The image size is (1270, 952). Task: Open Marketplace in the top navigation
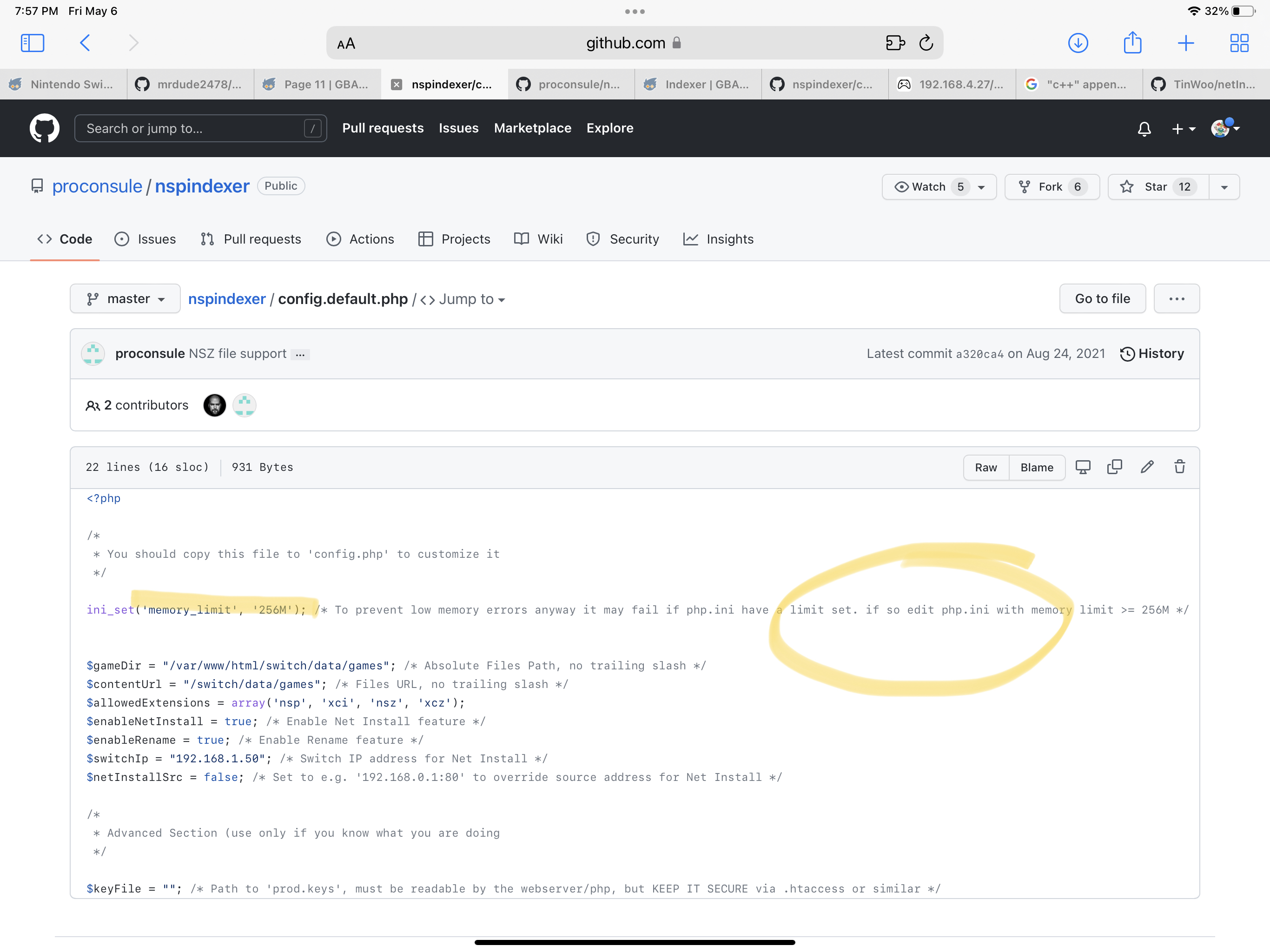[533, 128]
